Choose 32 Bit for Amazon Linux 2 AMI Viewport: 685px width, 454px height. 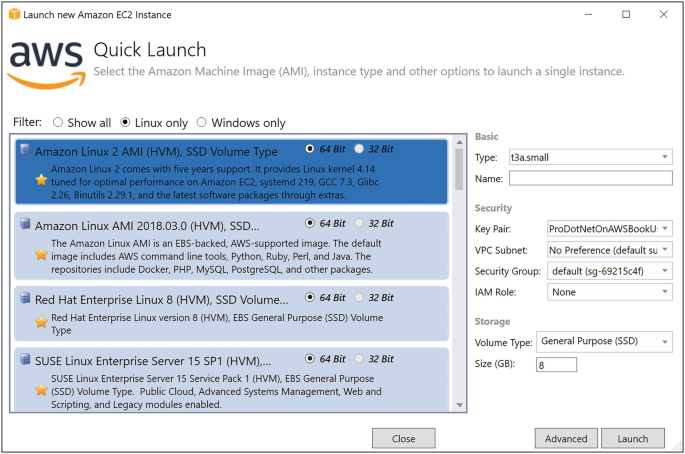[374, 149]
